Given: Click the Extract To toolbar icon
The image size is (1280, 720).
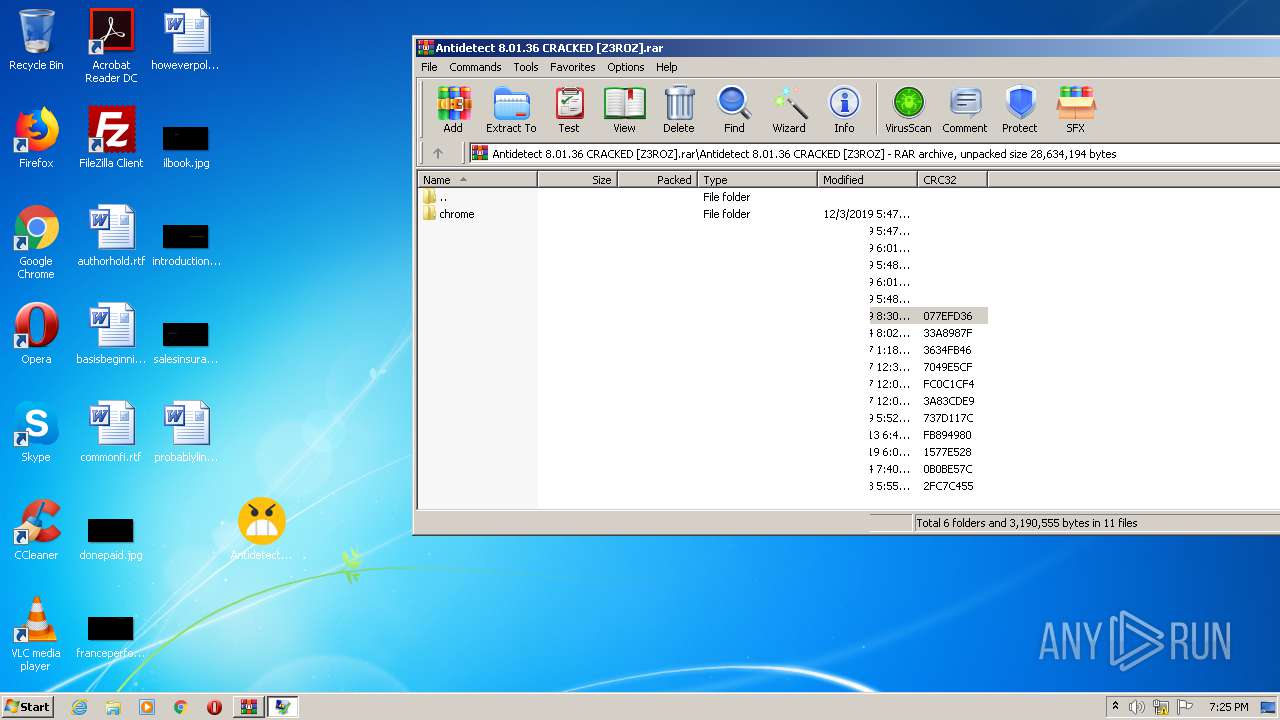Looking at the screenshot, I should [511, 109].
